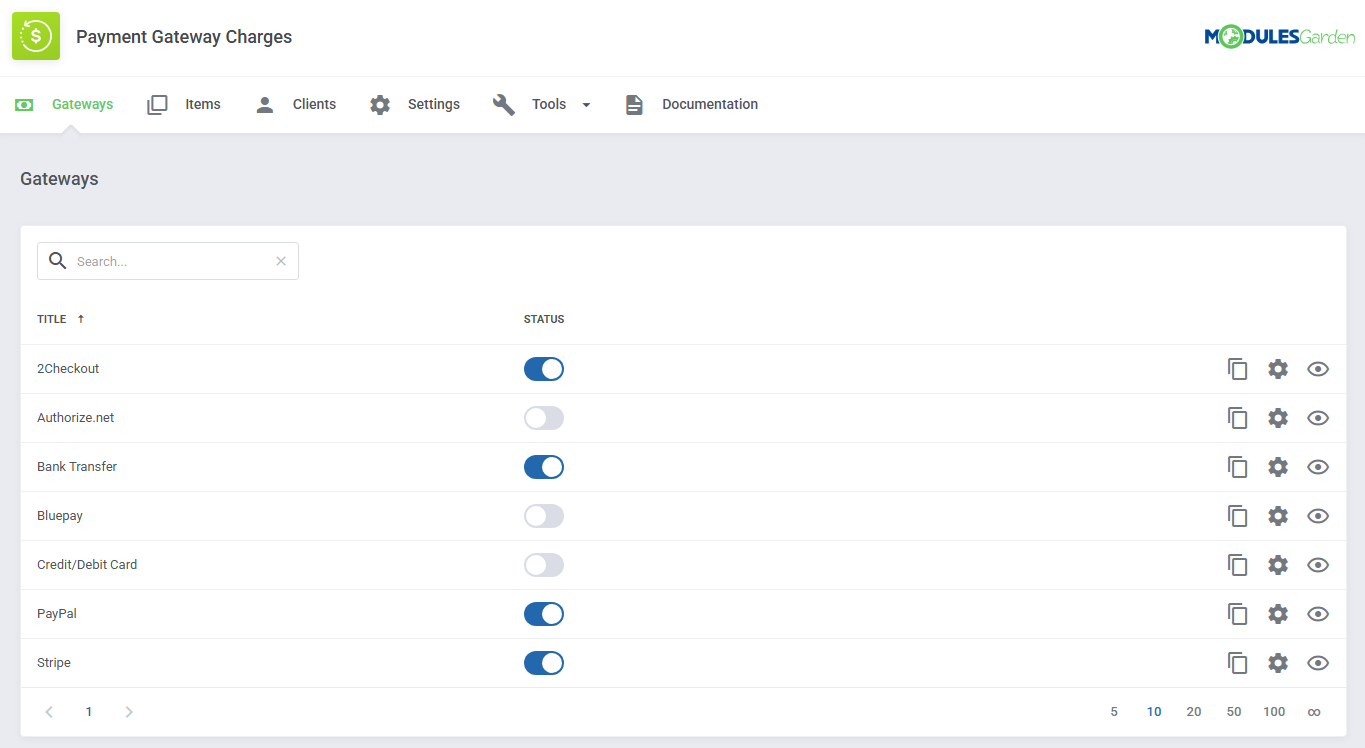Expand the Tools dropdown arrow
The height and width of the screenshot is (748, 1365).
(586, 104)
